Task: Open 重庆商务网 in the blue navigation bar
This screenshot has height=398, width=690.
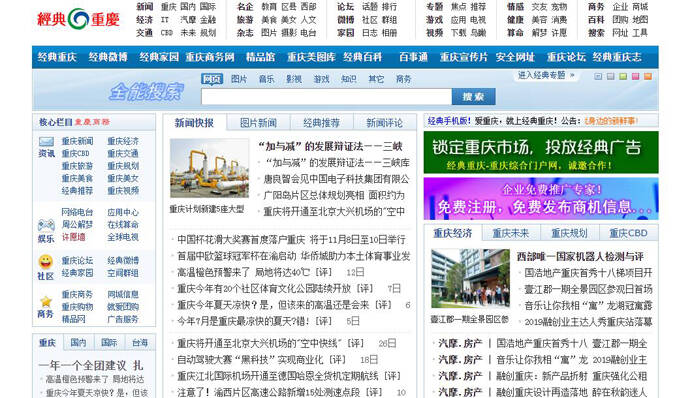Action: [x=210, y=57]
